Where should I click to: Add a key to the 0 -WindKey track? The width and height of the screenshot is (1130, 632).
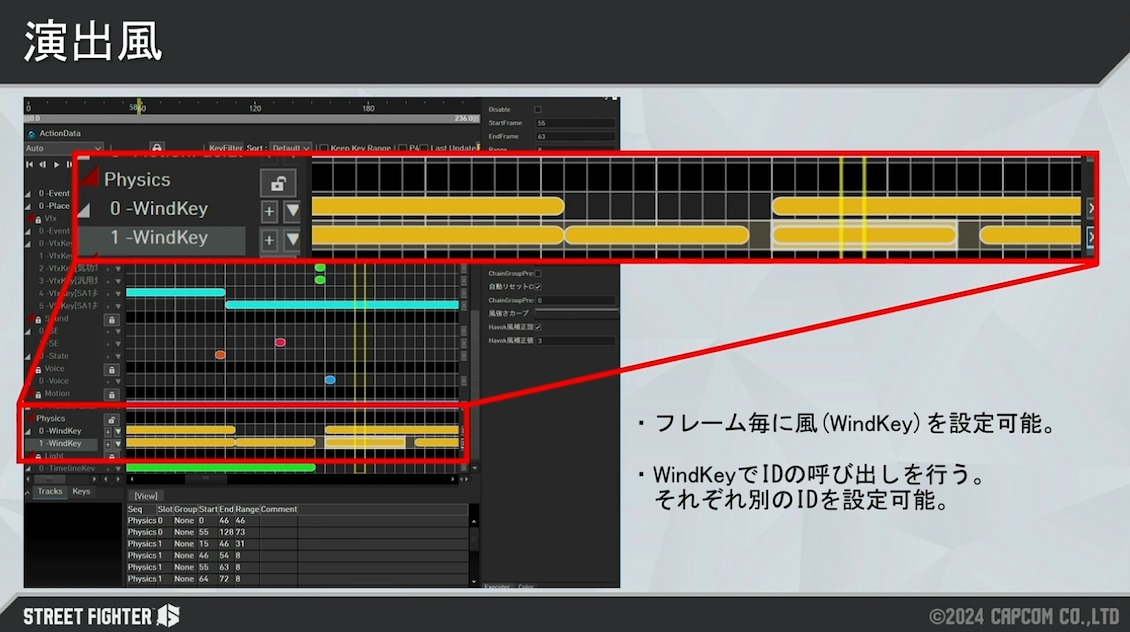click(108, 432)
